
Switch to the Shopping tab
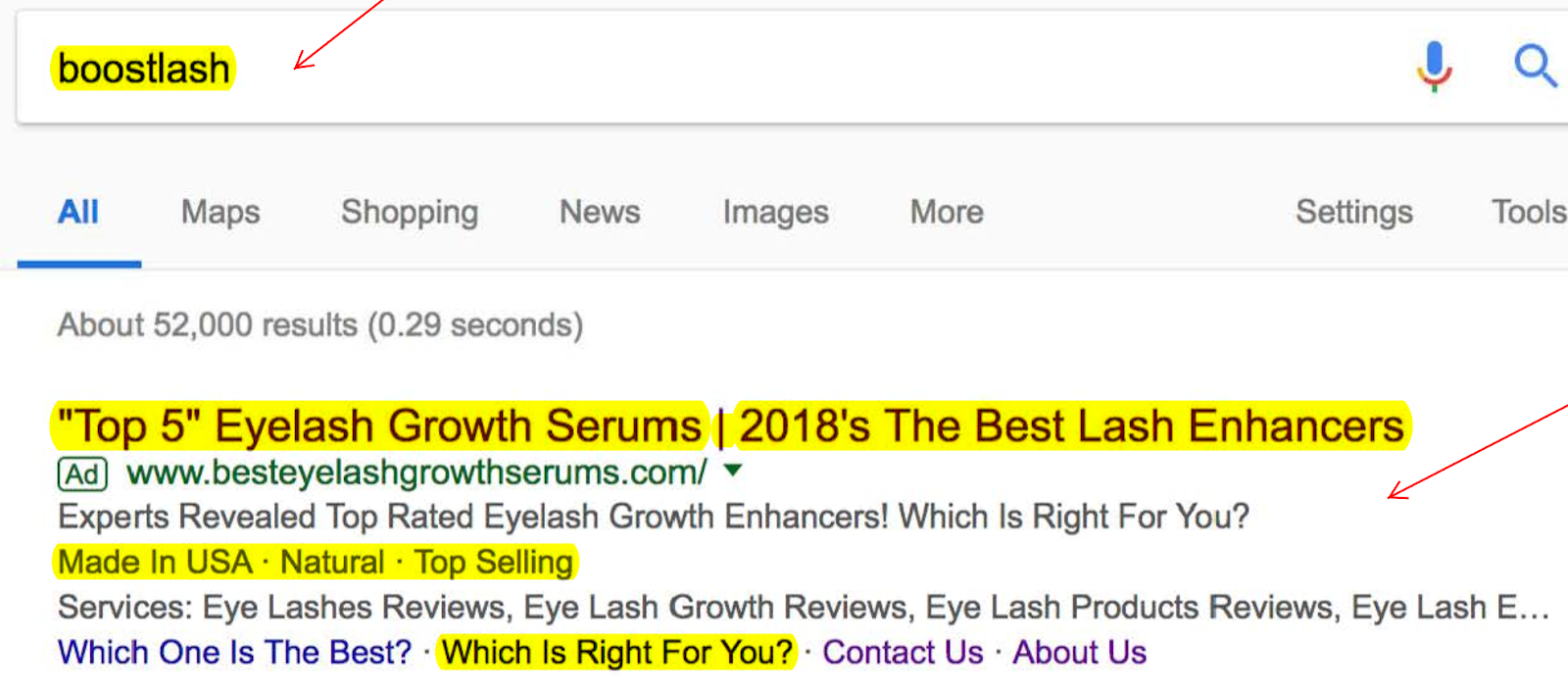[x=410, y=212]
